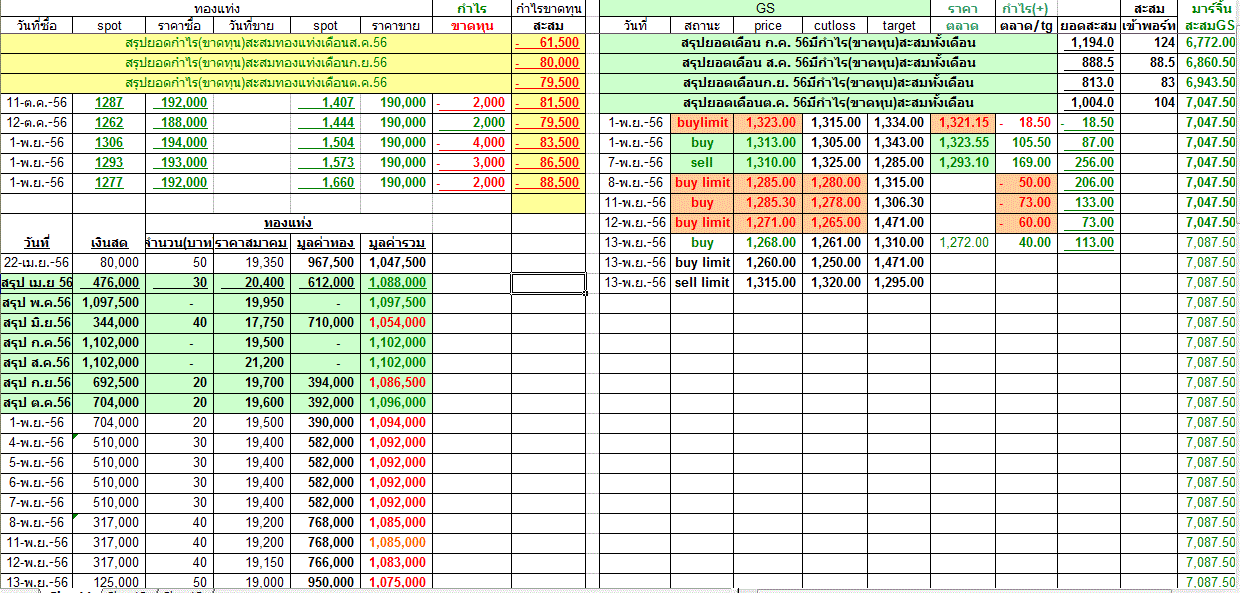Image resolution: width=1240 pixels, height=593 pixels.
Task: Click the 'cutloss' column header
Action: [835, 24]
